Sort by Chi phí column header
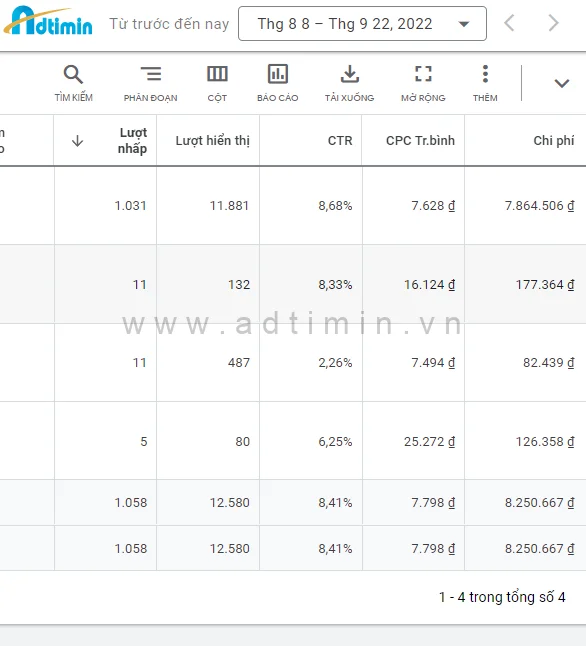 click(553, 140)
